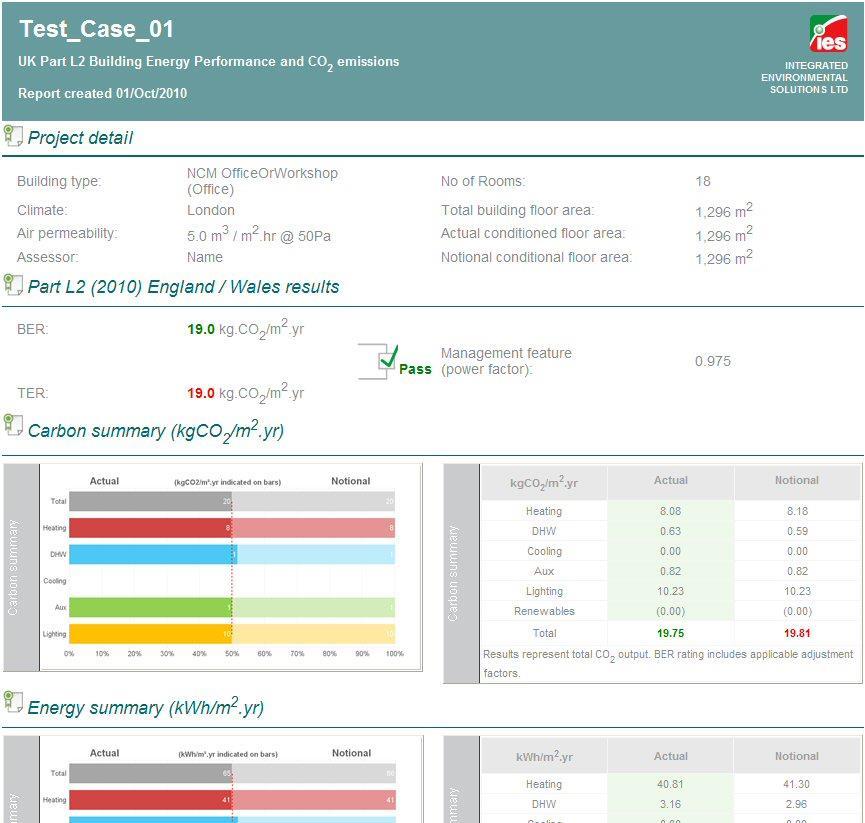Click the Total value 19.75 in carbon table
Image resolution: width=865 pixels, height=823 pixels.
(x=670, y=632)
